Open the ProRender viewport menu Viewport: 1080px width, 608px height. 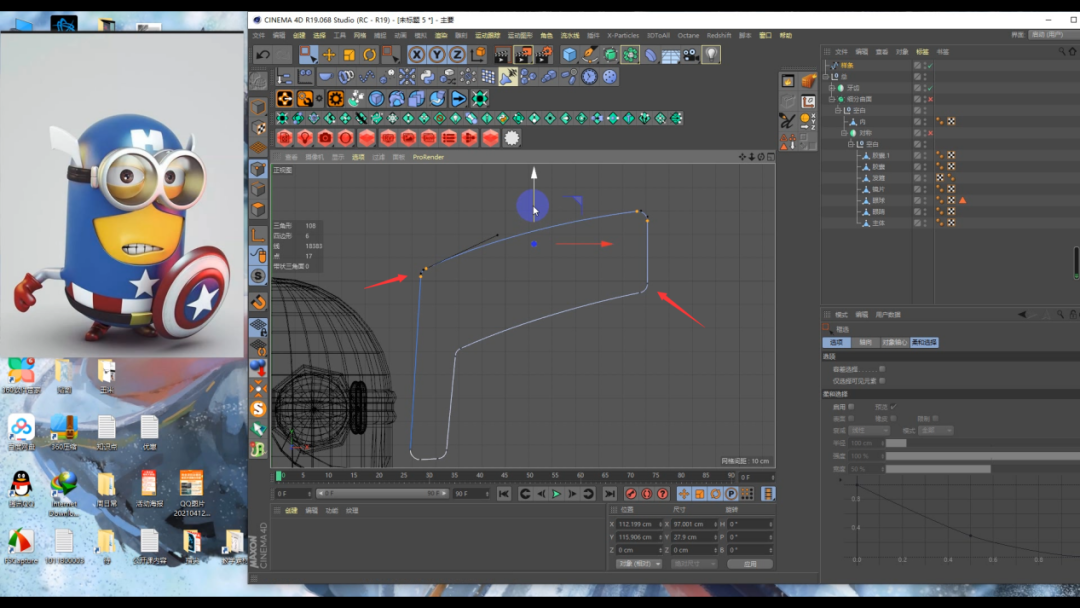click(x=428, y=157)
